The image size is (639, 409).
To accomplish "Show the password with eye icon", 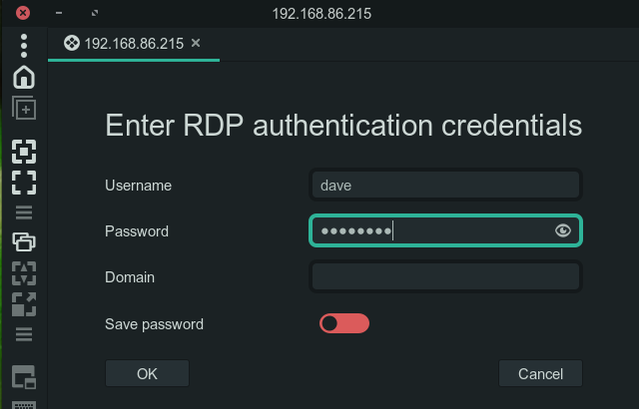I will tap(563, 231).
